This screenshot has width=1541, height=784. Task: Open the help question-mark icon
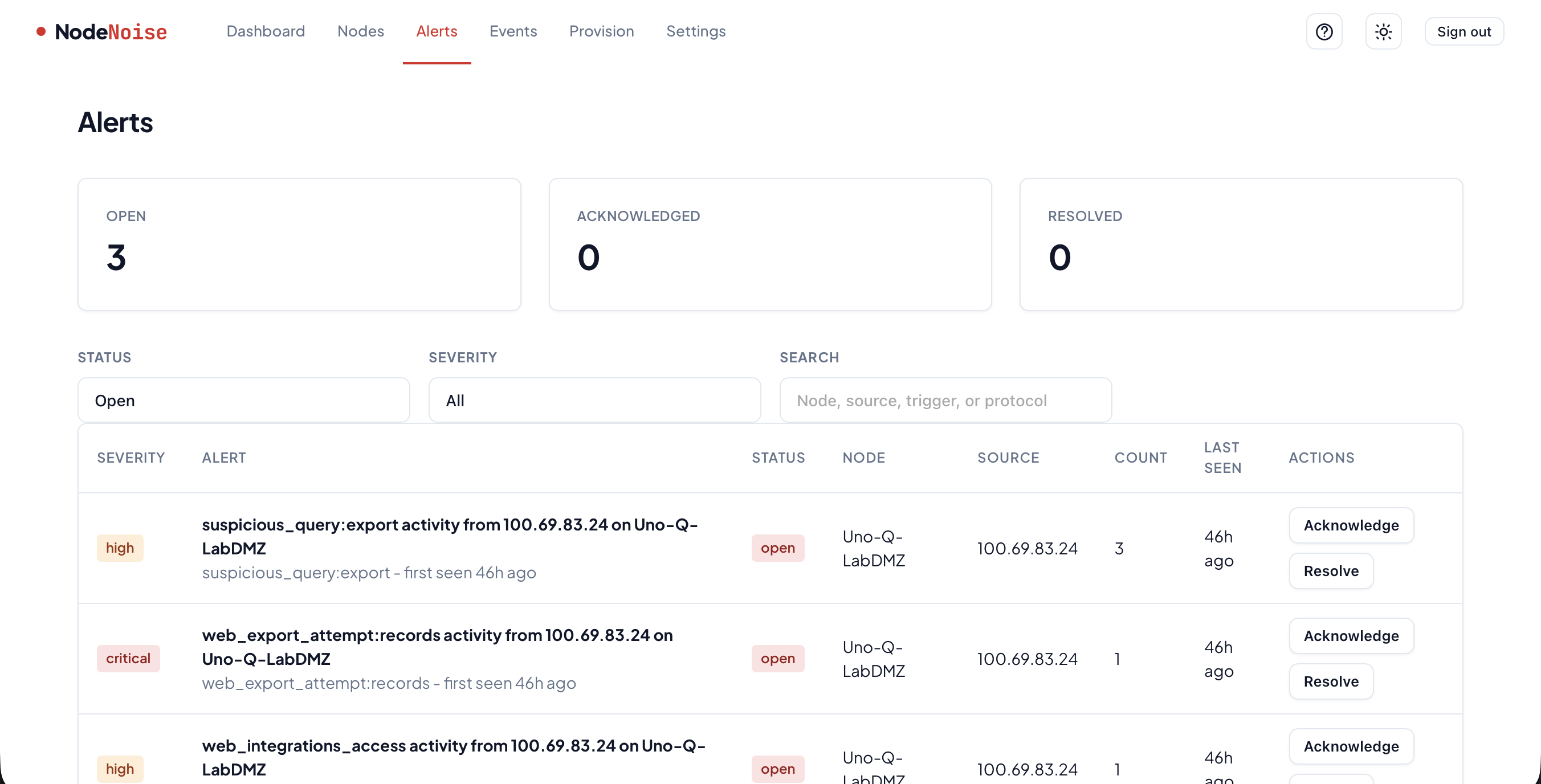pos(1324,32)
